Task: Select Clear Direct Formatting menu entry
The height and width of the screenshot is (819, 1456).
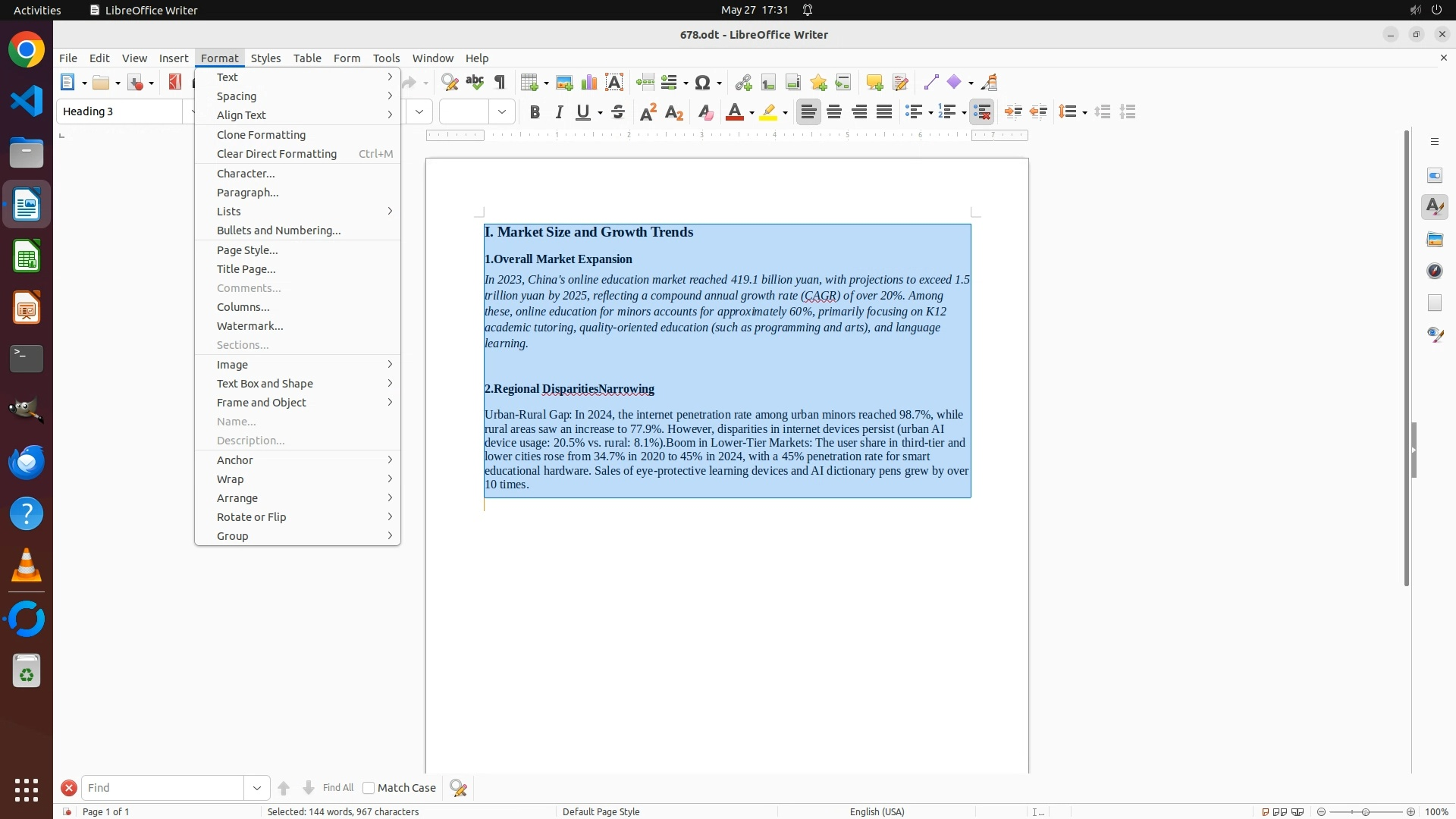Action: 277,154
